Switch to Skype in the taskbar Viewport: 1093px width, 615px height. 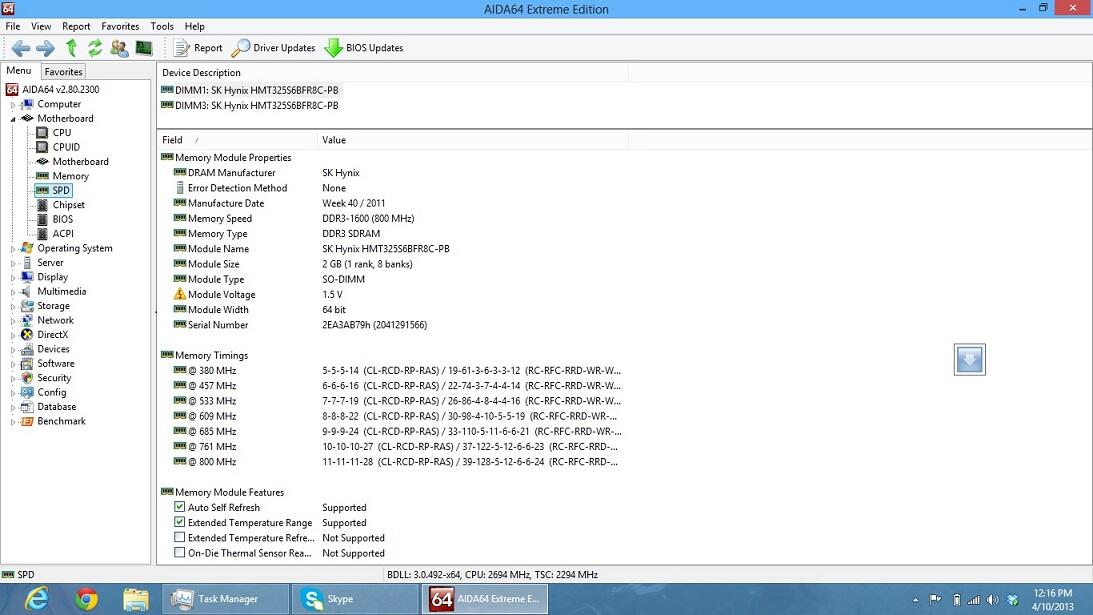tap(356, 599)
